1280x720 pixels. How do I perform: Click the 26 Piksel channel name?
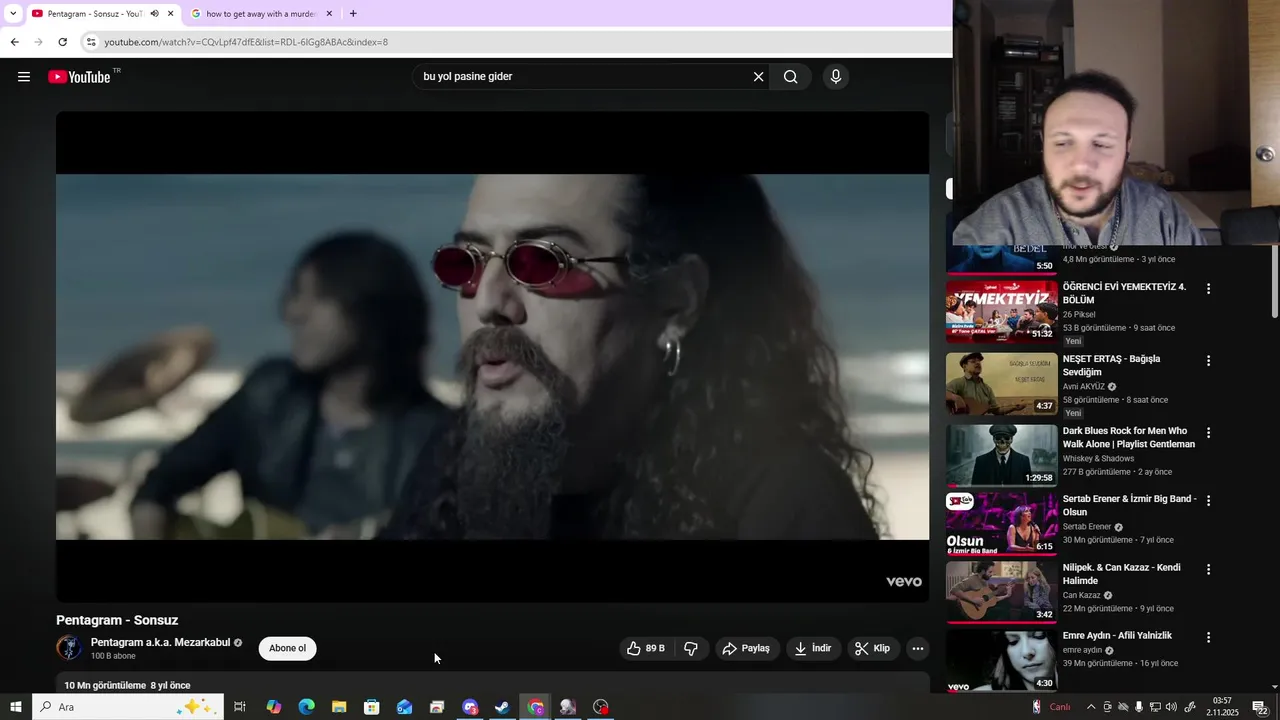click(x=1079, y=314)
